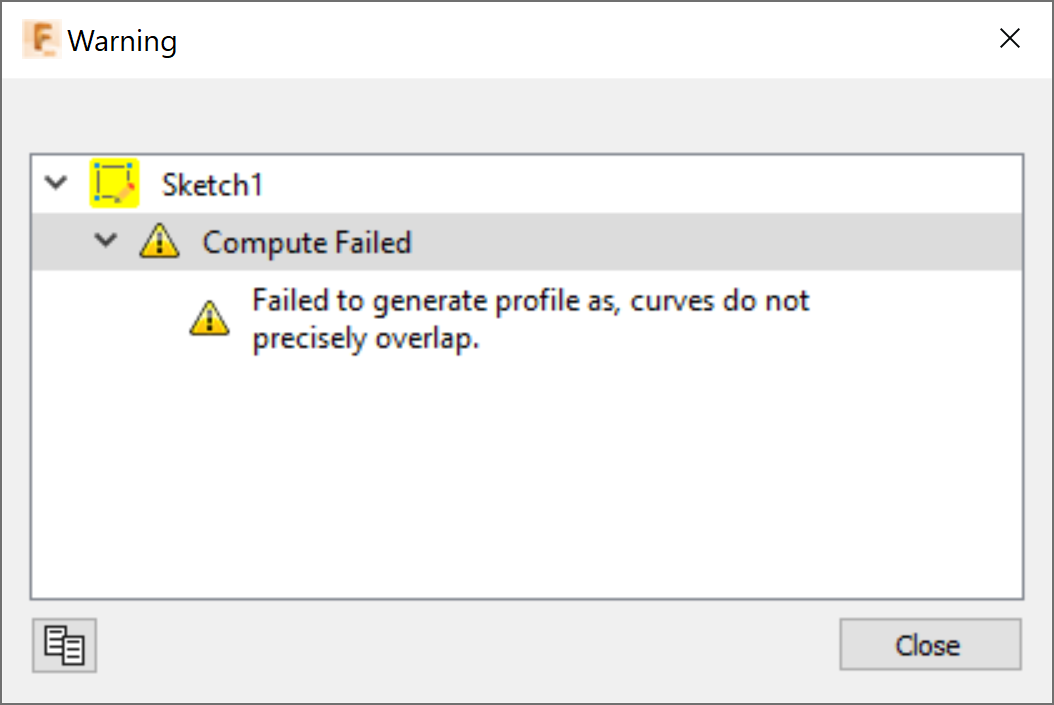Click the yellow Sketch1 sketch icon
This screenshot has width=1054, height=705.
pos(114,183)
